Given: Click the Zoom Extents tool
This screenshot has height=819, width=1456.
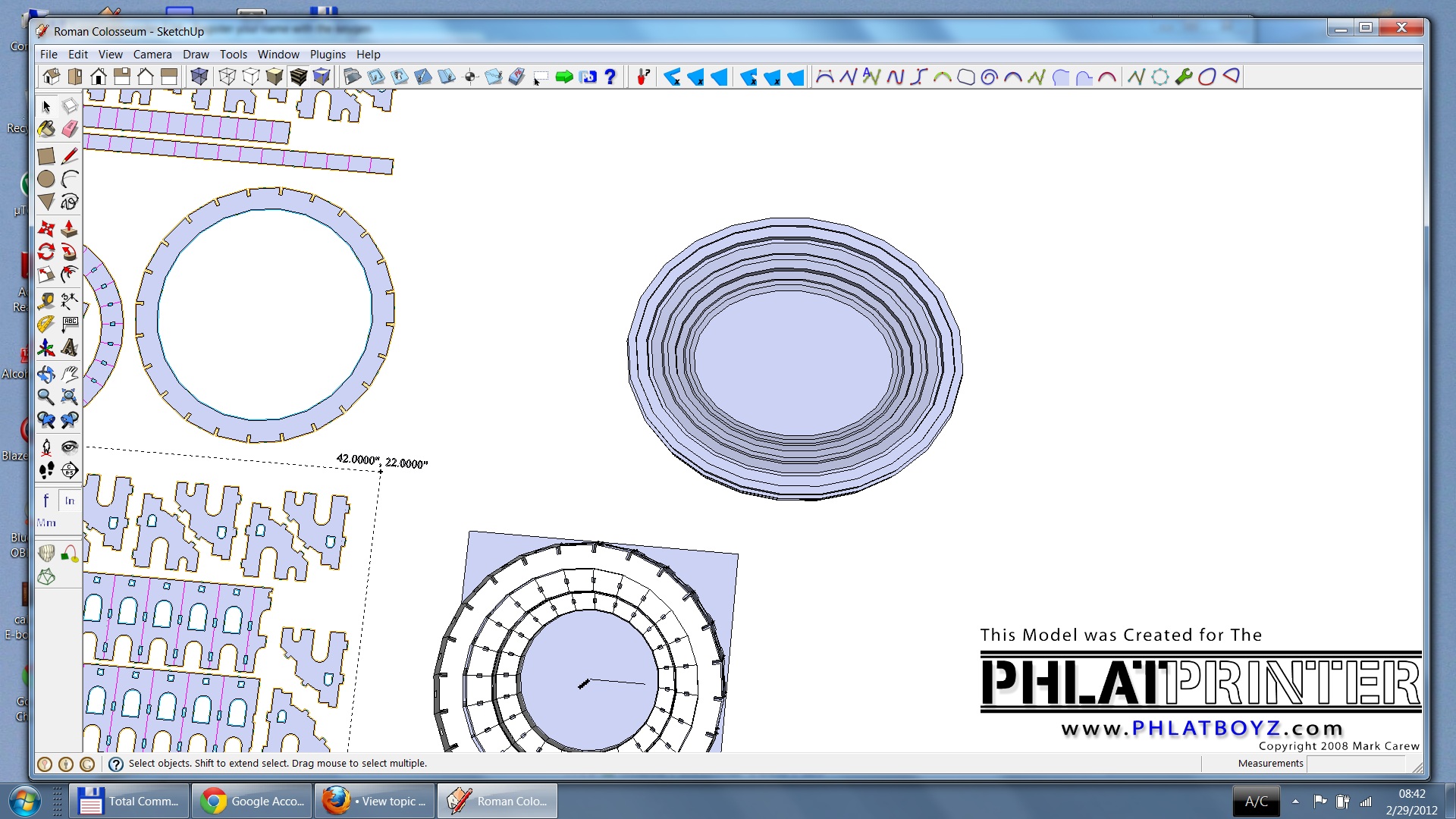Looking at the screenshot, I should click(x=70, y=397).
